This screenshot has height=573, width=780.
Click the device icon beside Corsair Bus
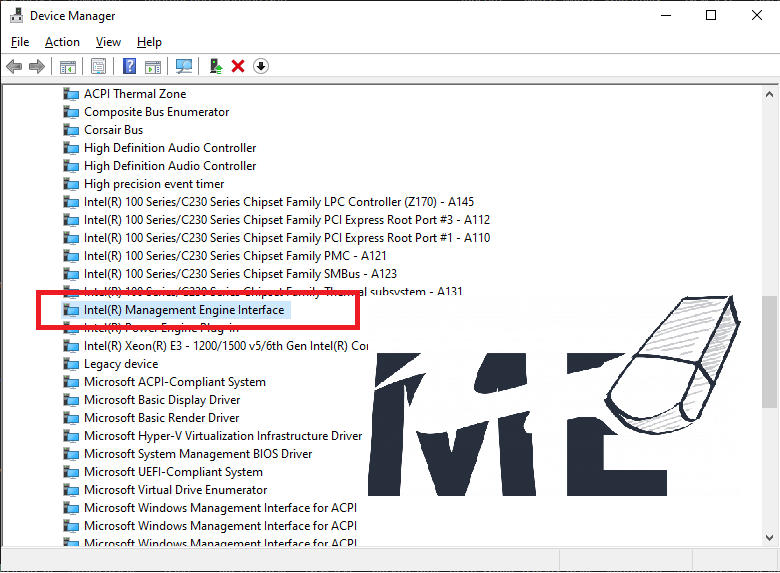pyautogui.click(x=71, y=130)
